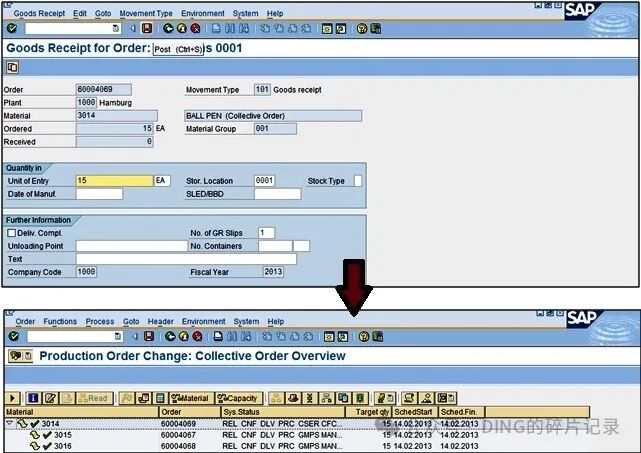Click order number 60004068
The image size is (641, 453).
pos(178,446)
